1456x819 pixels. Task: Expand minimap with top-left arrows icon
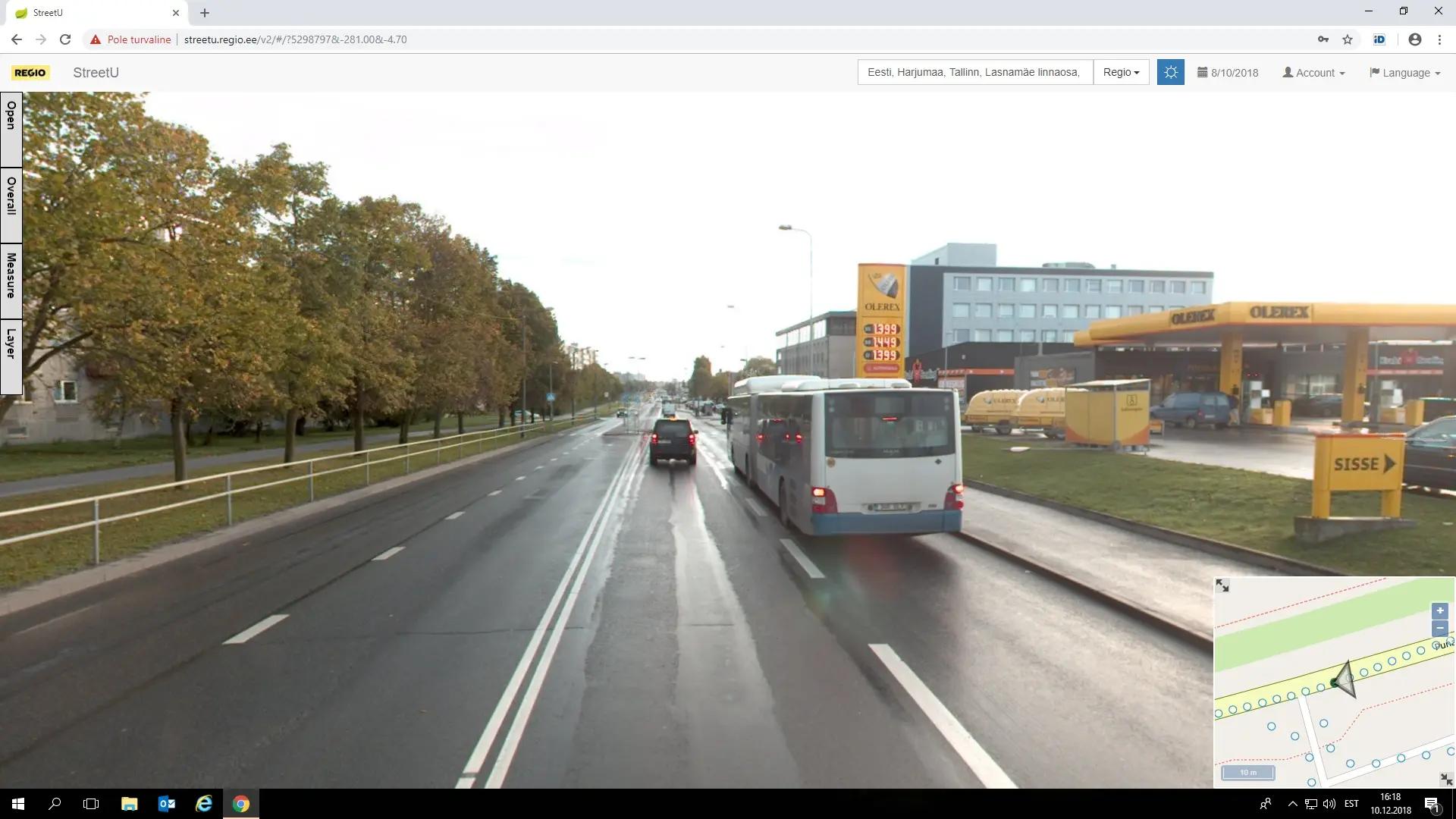tap(1222, 585)
